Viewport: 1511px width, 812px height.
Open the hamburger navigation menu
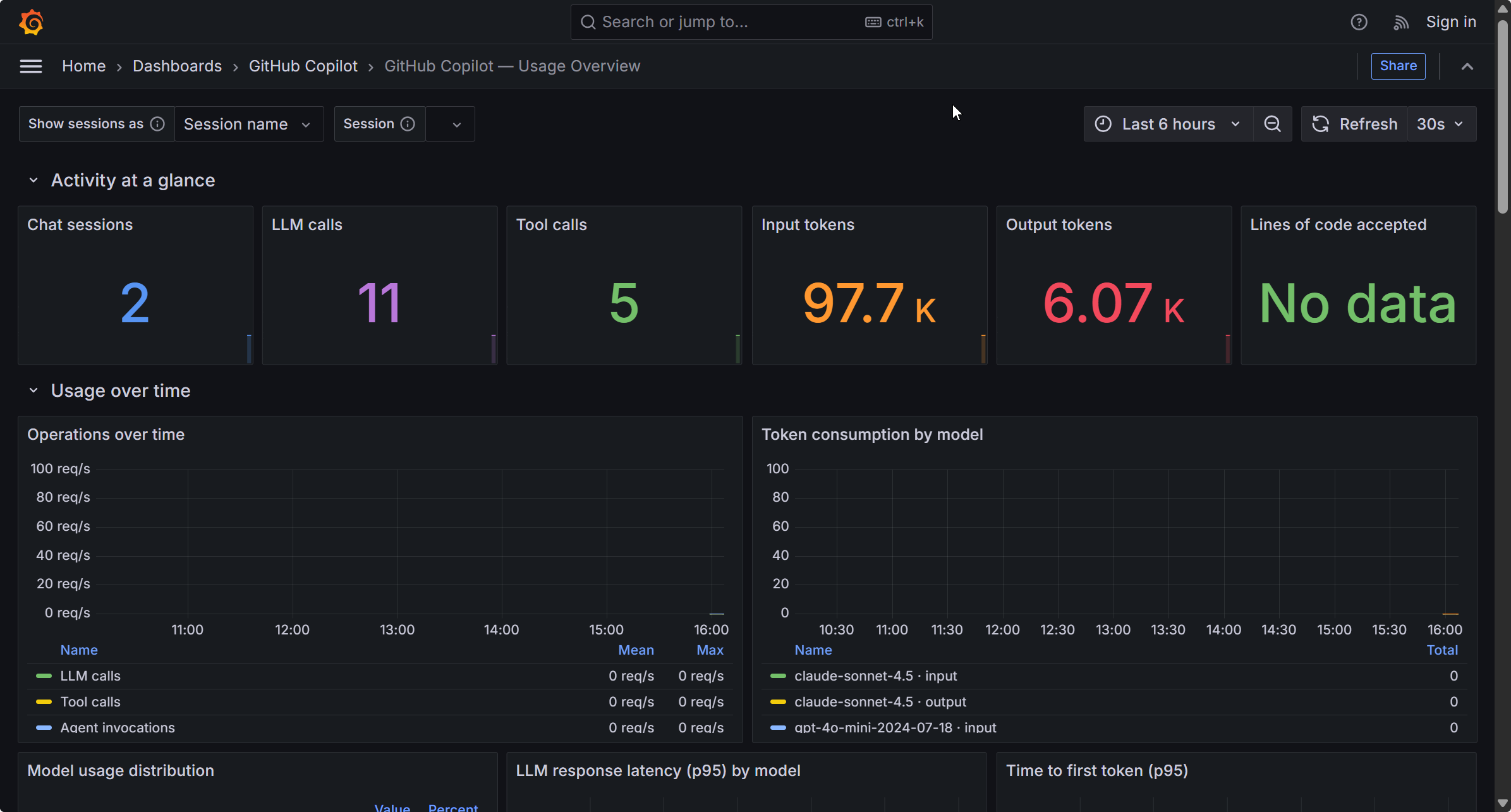tap(31, 66)
